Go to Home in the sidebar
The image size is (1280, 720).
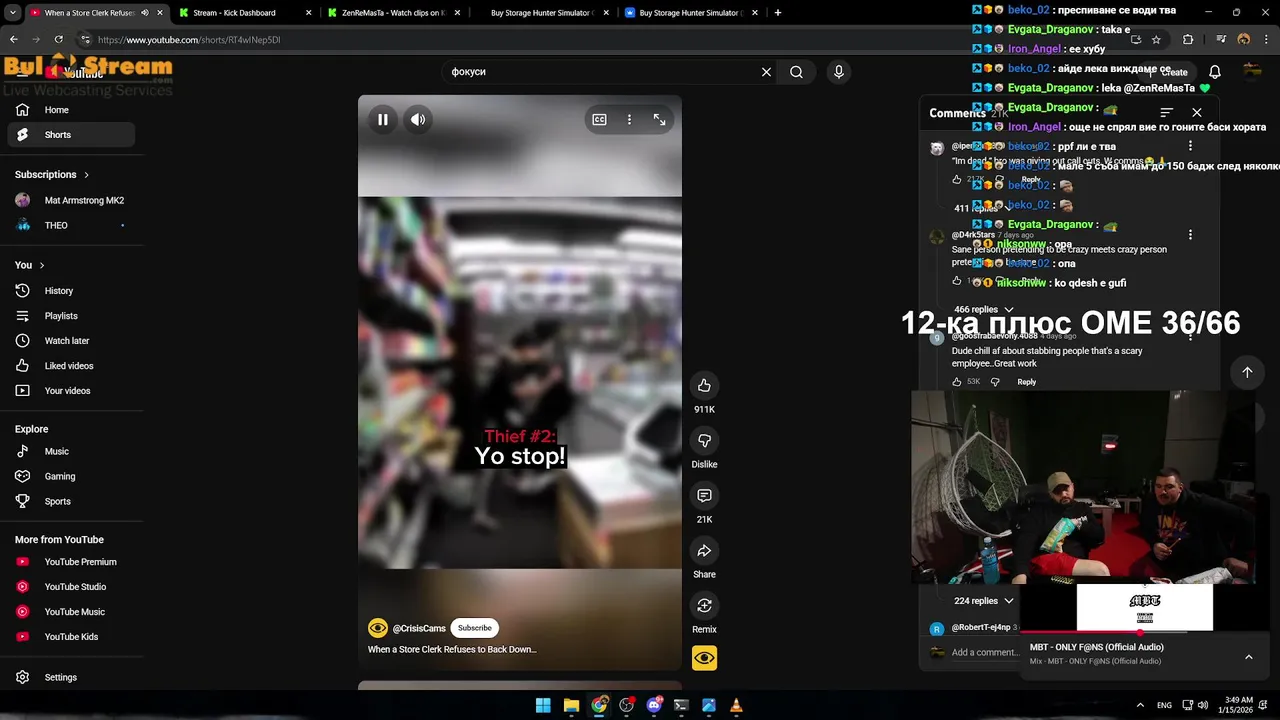70,110
